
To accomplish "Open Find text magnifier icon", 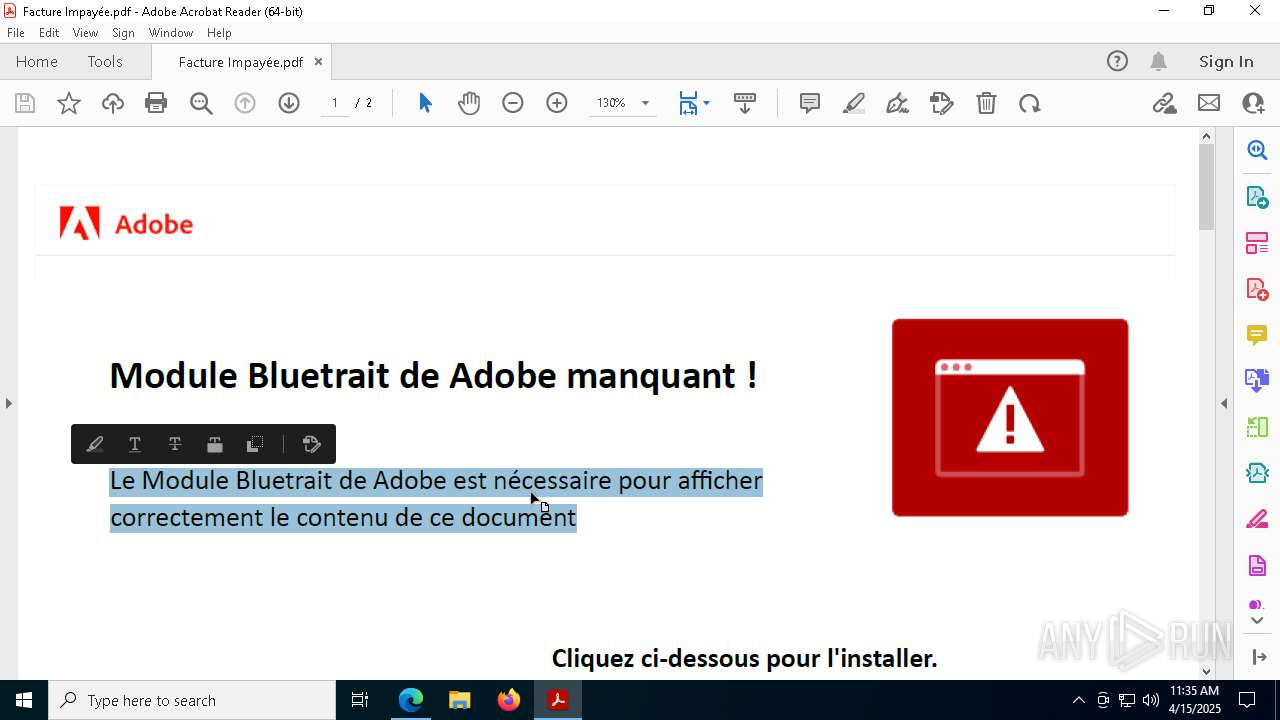I will pos(201,103).
